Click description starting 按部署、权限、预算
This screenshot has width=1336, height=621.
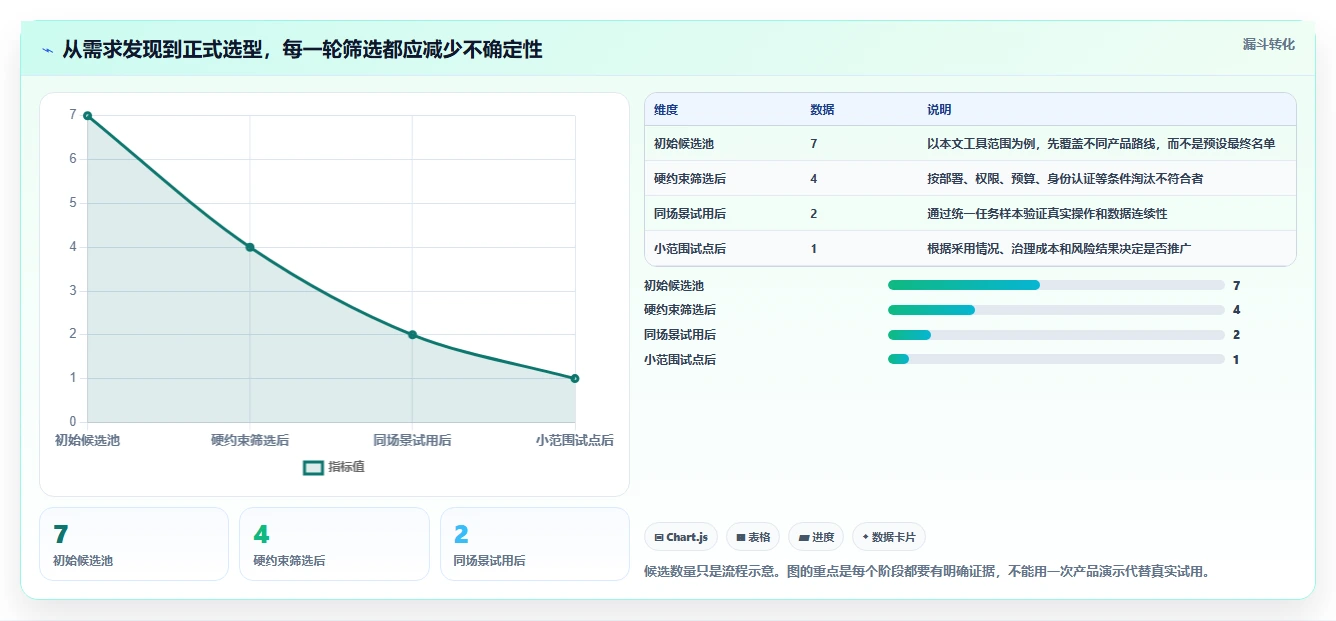click(x=1065, y=179)
